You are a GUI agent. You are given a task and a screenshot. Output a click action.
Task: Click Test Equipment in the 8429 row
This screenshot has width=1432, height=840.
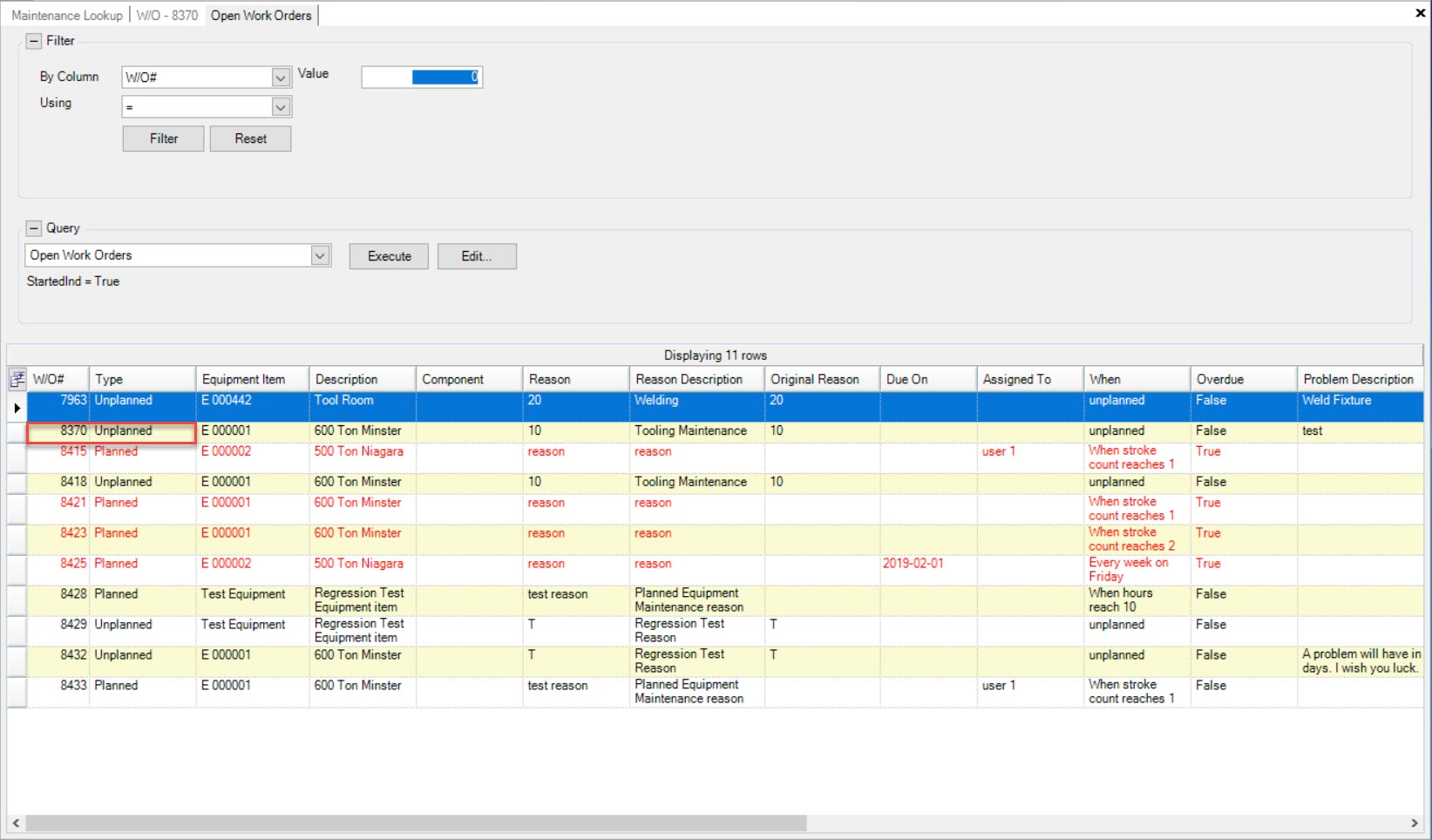[x=253, y=631]
